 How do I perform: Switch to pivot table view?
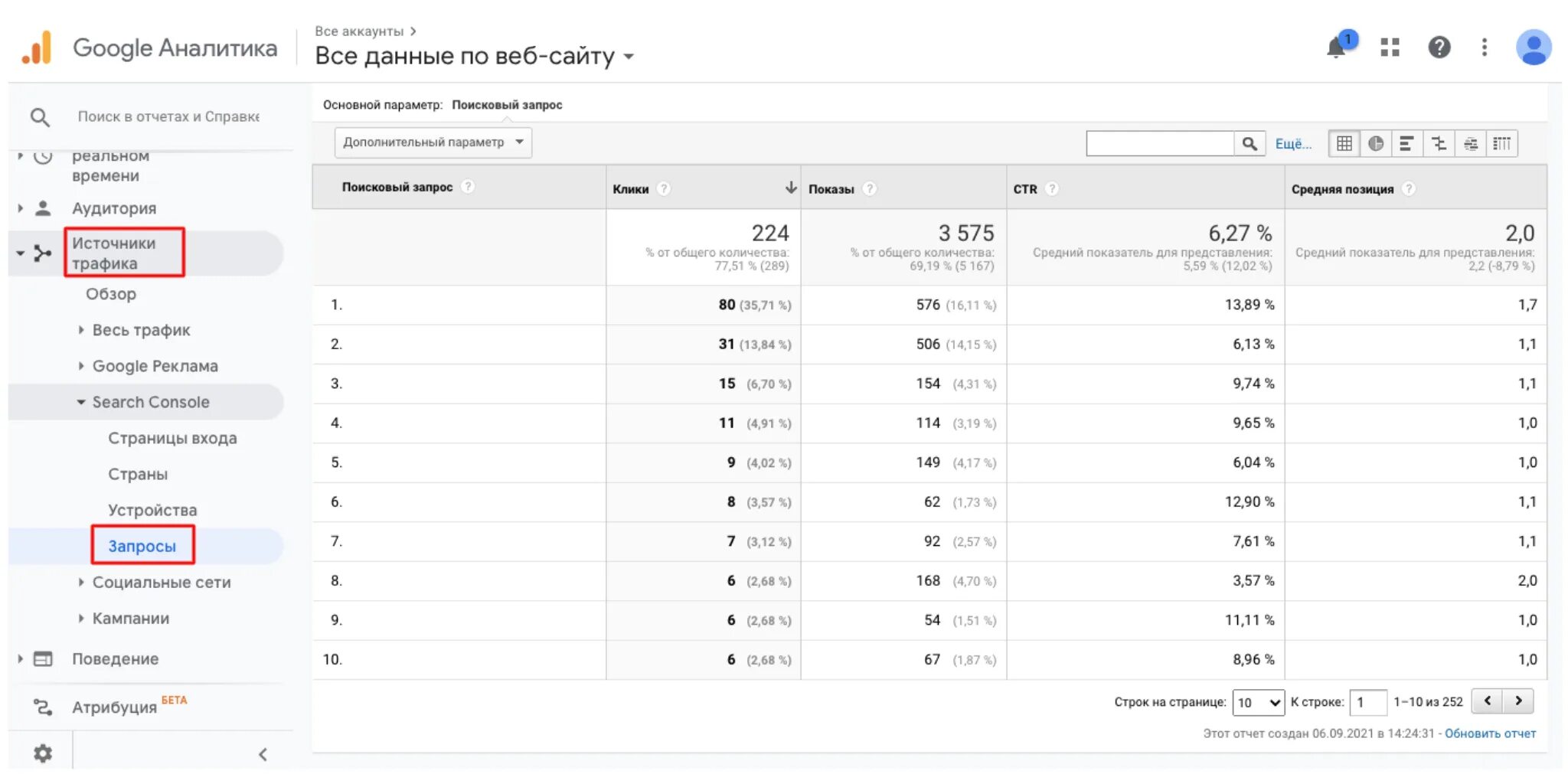pos(1501,143)
